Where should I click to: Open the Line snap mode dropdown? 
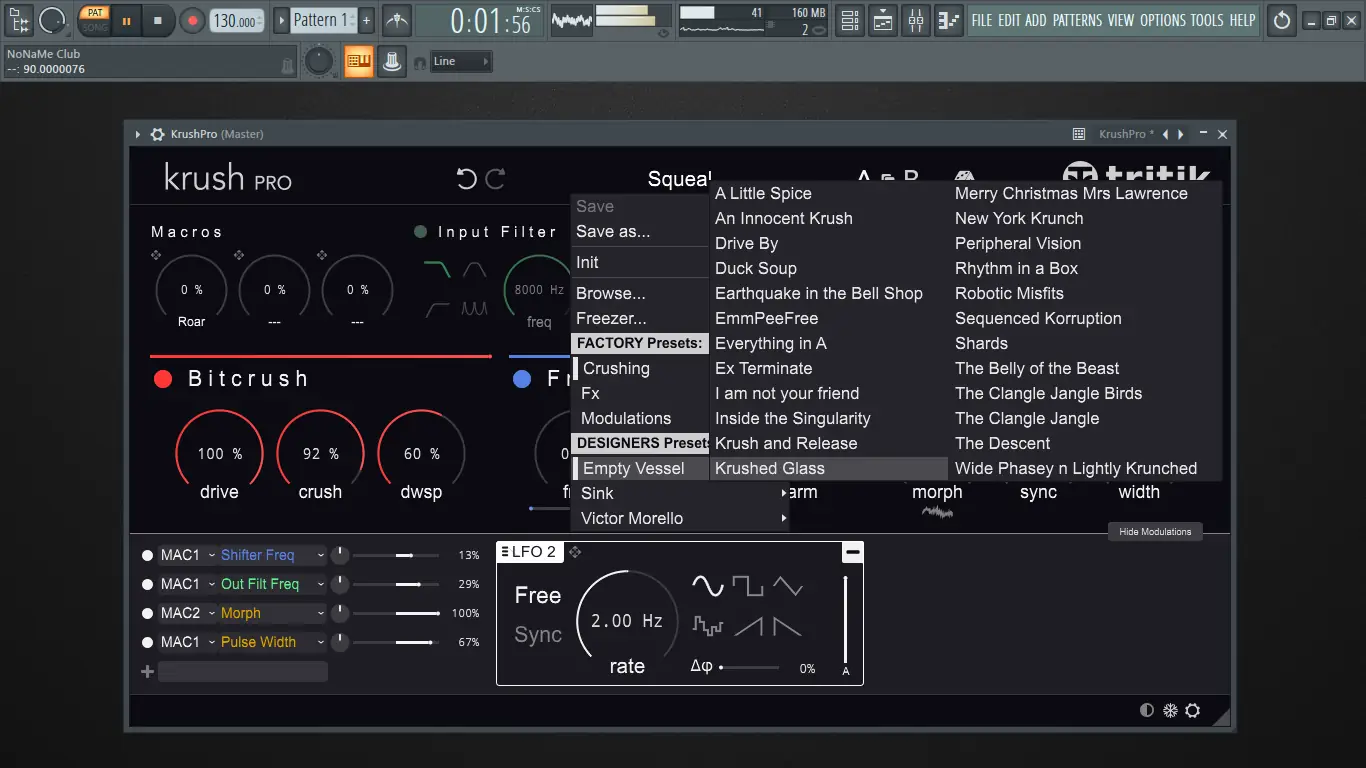pyautogui.click(x=462, y=62)
